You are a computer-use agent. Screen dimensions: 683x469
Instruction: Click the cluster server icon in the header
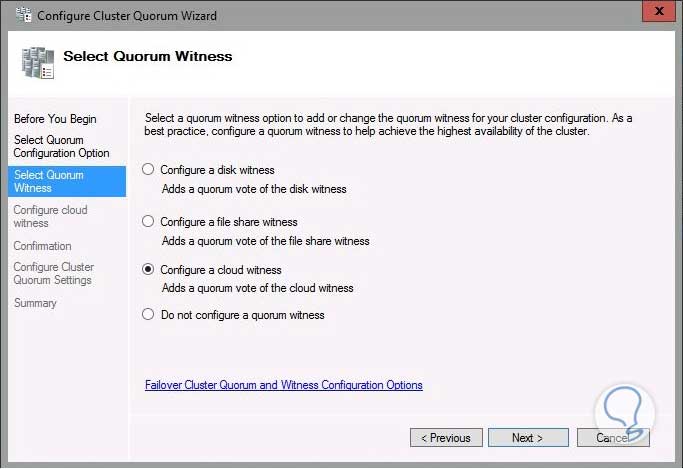click(37, 61)
